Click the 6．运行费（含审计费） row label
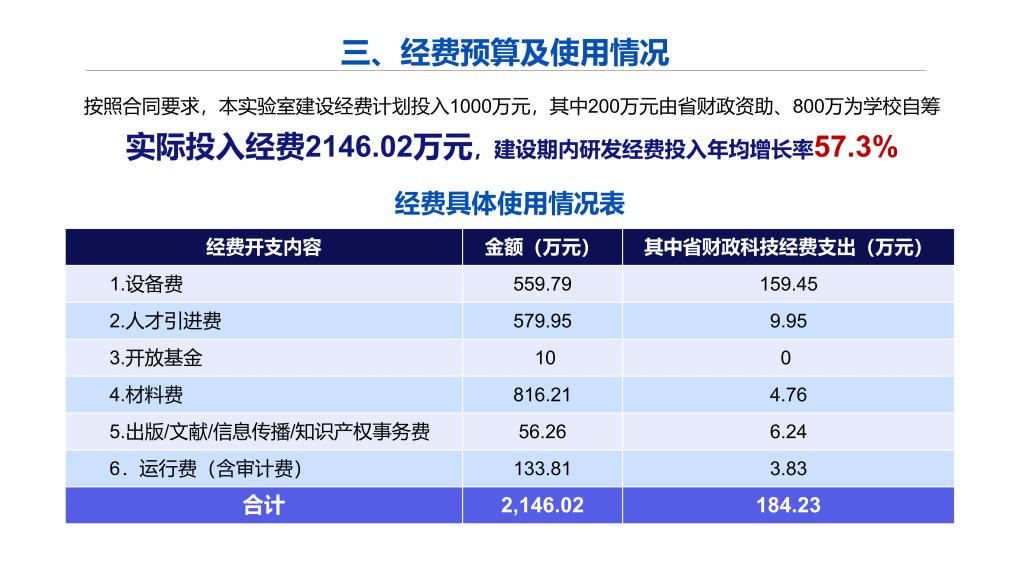The height and width of the screenshot is (575, 1024). (x=205, y=468)
